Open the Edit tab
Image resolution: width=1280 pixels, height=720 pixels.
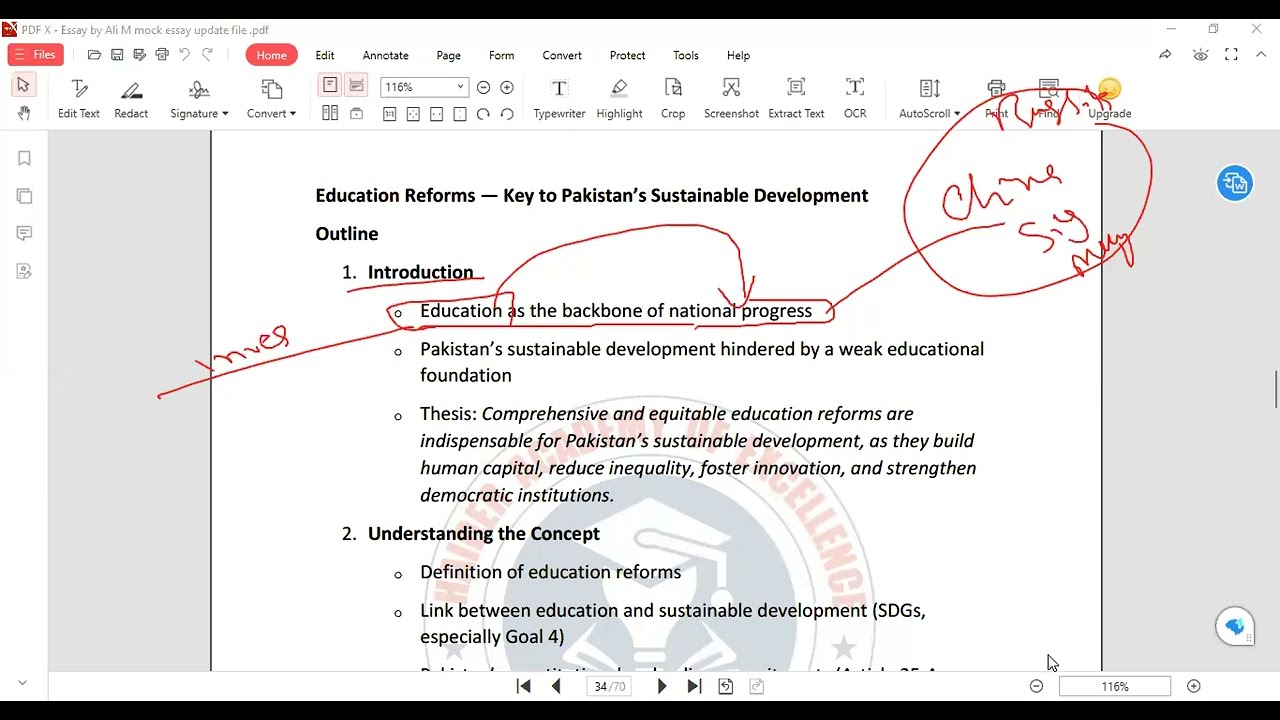pyautogui.click(x=325, y=55)
